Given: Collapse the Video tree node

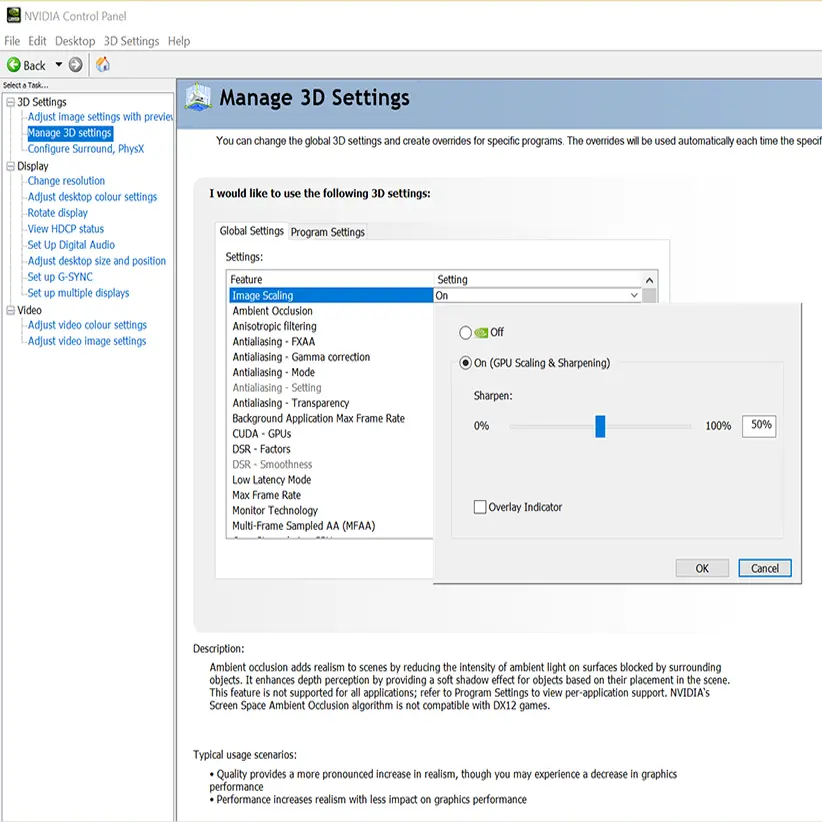Looking at the screenshot, I should pos(11,310).
